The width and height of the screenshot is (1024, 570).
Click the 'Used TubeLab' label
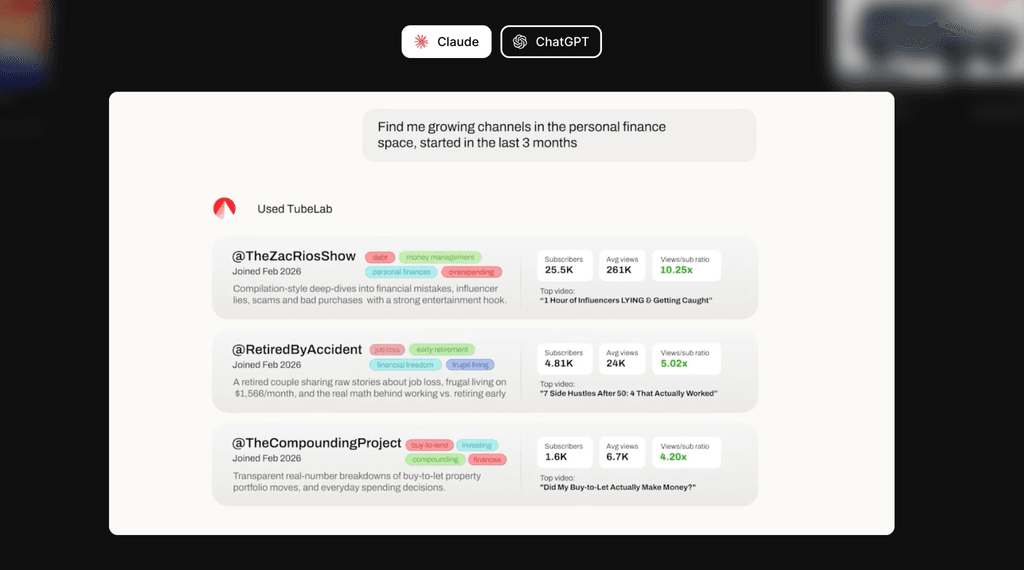point(295,209)
